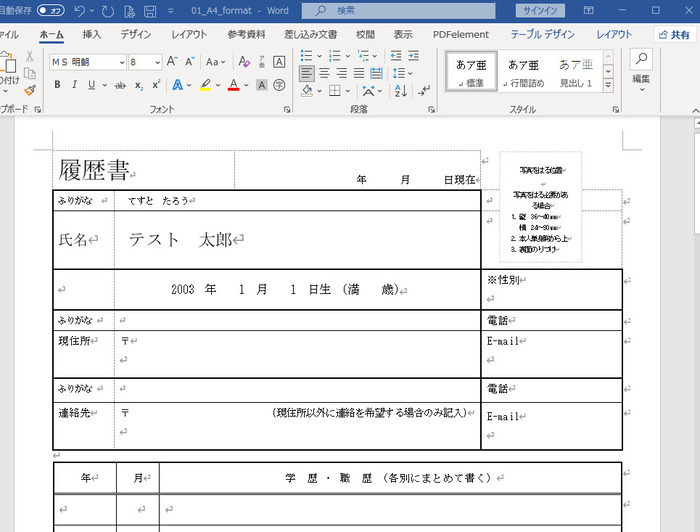Click the Redo icon in title bar
Image resolution: width=700 pixels, height=532 pixels.
click(x=108, y=11)
